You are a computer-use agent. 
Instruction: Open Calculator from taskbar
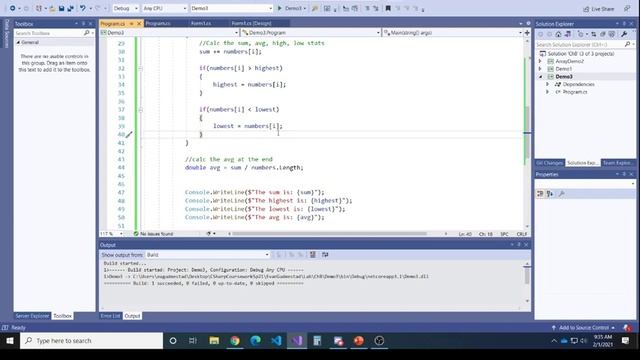tap(317, 340)
